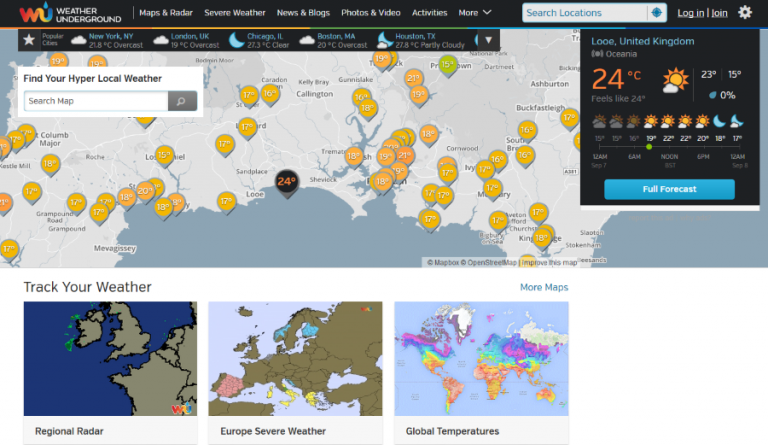The height and width of the screenshot is (445, 768).
Task: Open the Maps & Radar menu
Action: [165, 13]
